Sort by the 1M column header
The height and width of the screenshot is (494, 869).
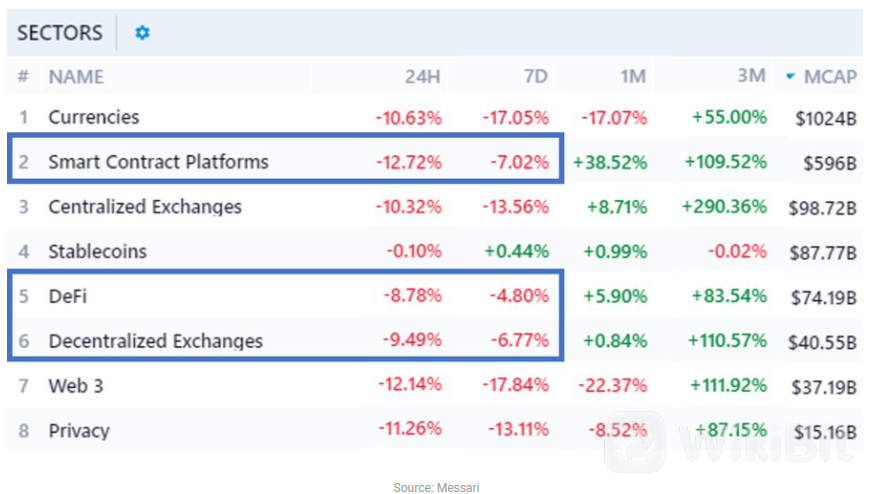(x=632, y=76)
